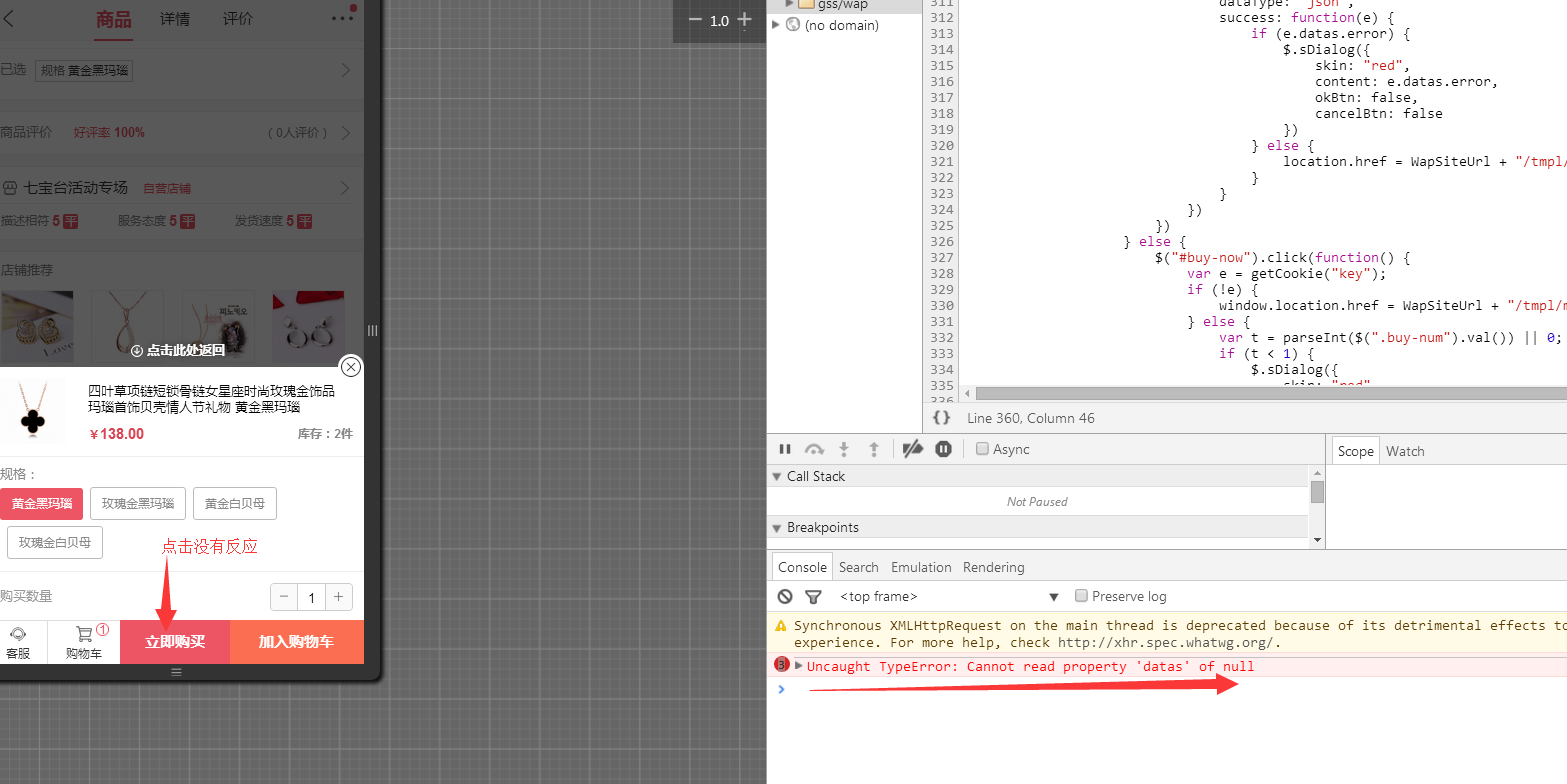
Task: Pretty print source with braces icon
Action: 941,418
